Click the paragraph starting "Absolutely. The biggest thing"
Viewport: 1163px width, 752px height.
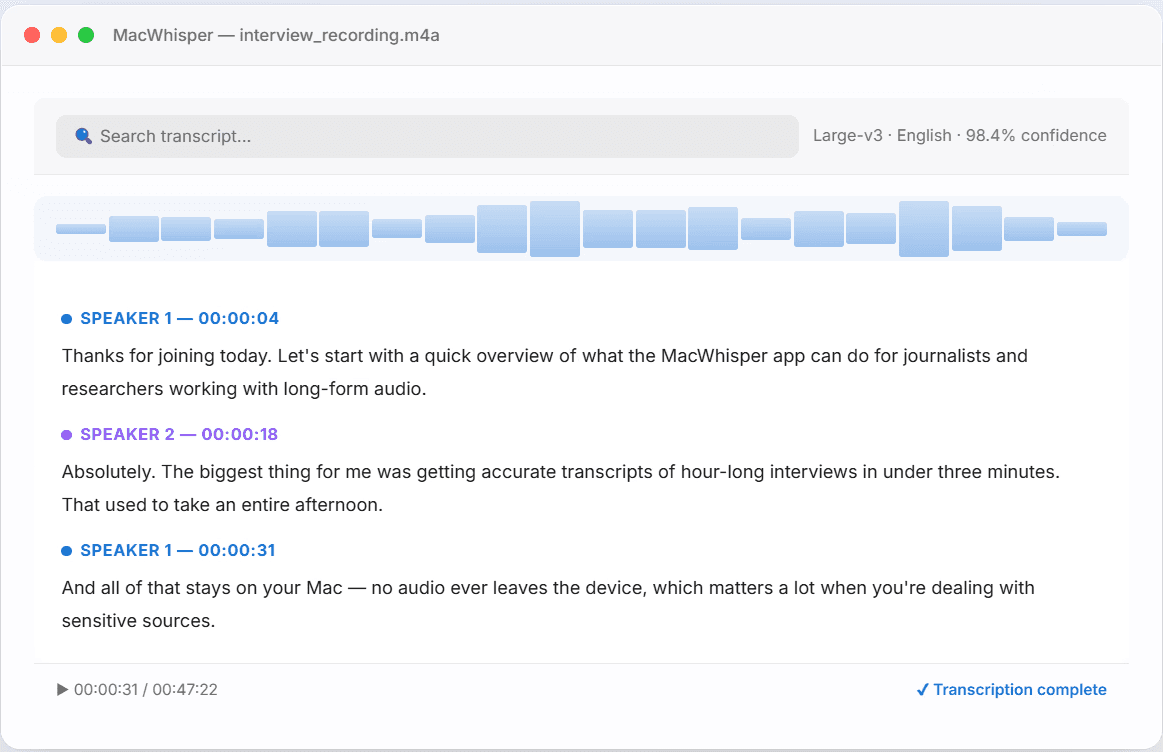pos(561,488)
